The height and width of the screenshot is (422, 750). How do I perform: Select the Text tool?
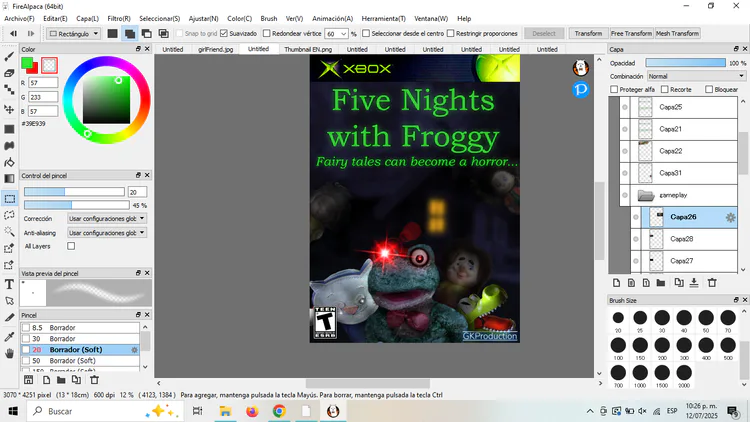tap(9, 284)
